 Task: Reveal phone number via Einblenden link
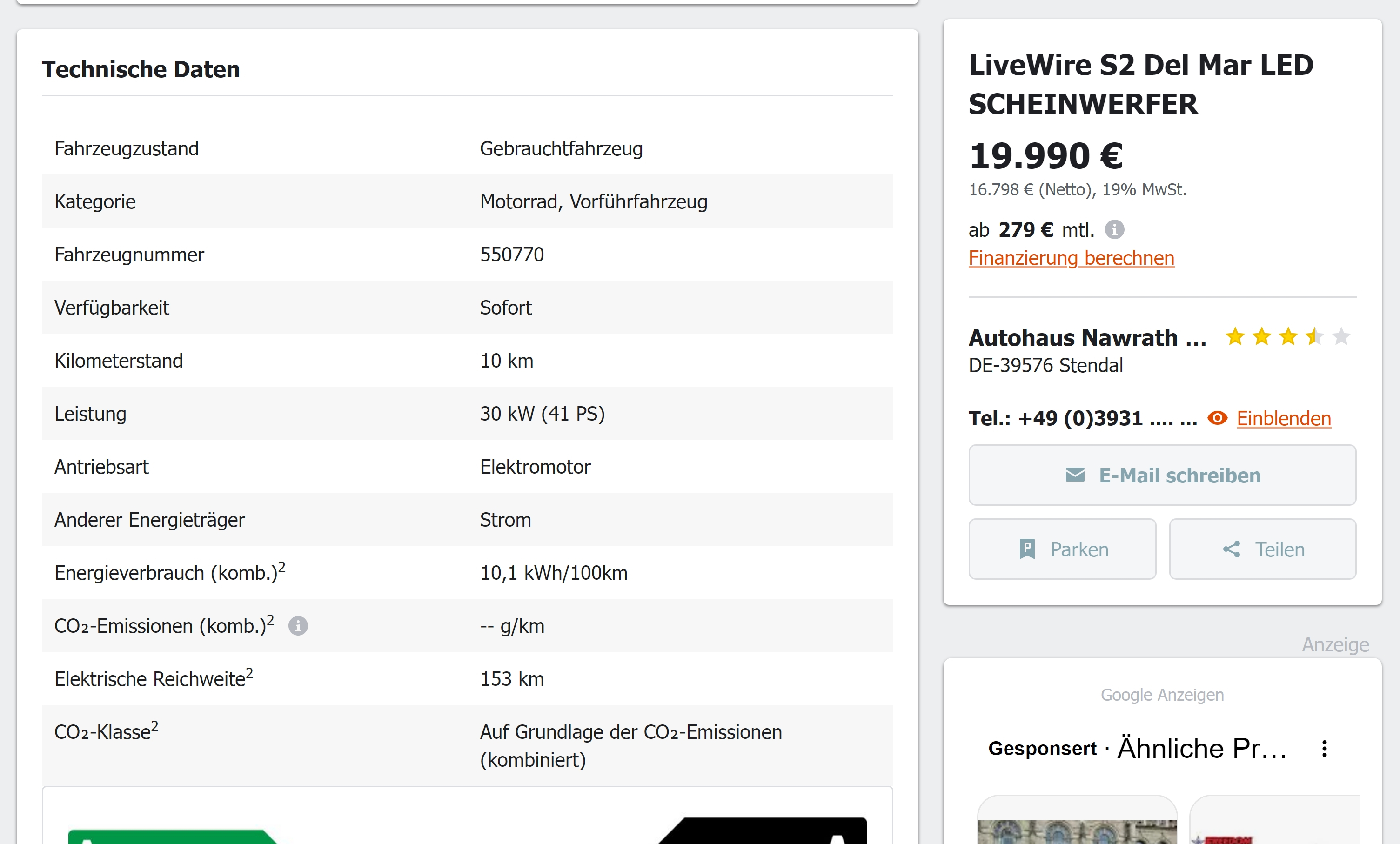coord(1284,418)
